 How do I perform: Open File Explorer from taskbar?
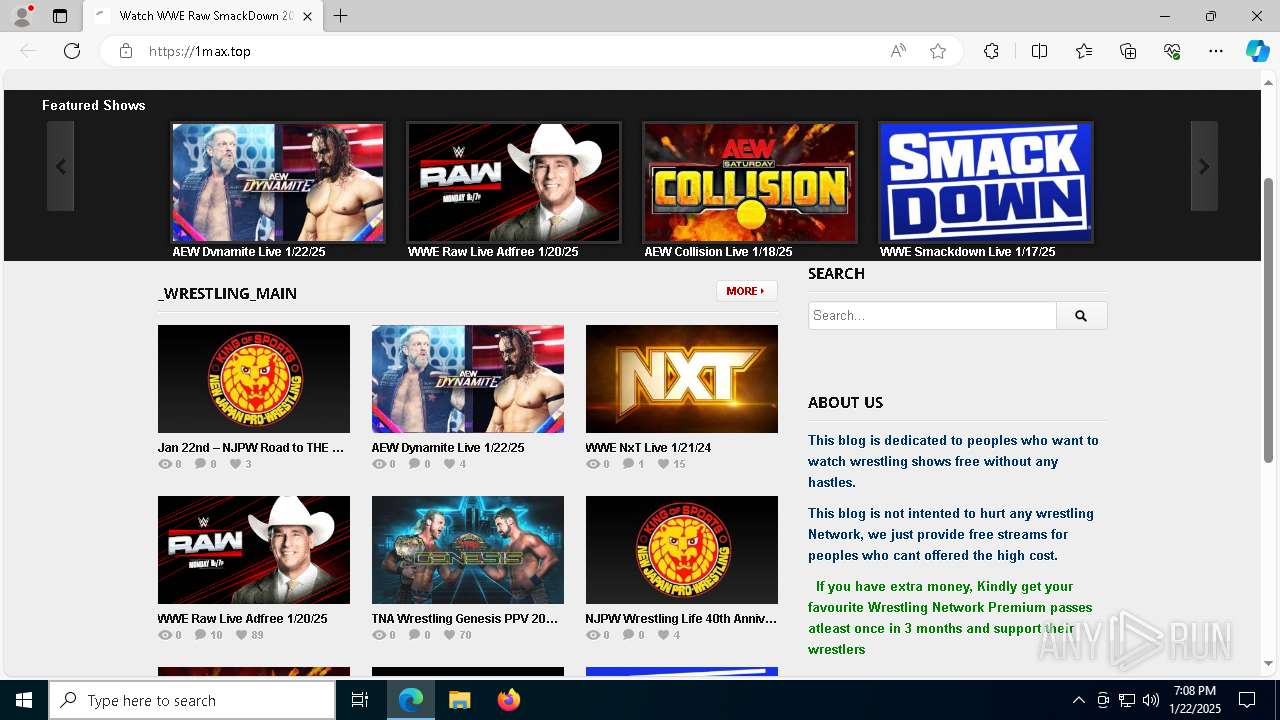click(459, 700)
